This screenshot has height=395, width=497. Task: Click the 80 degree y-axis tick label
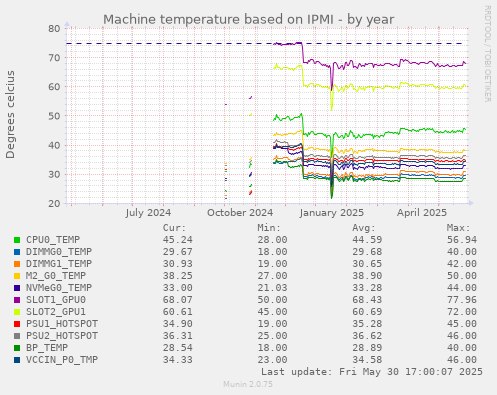point(54,28)
